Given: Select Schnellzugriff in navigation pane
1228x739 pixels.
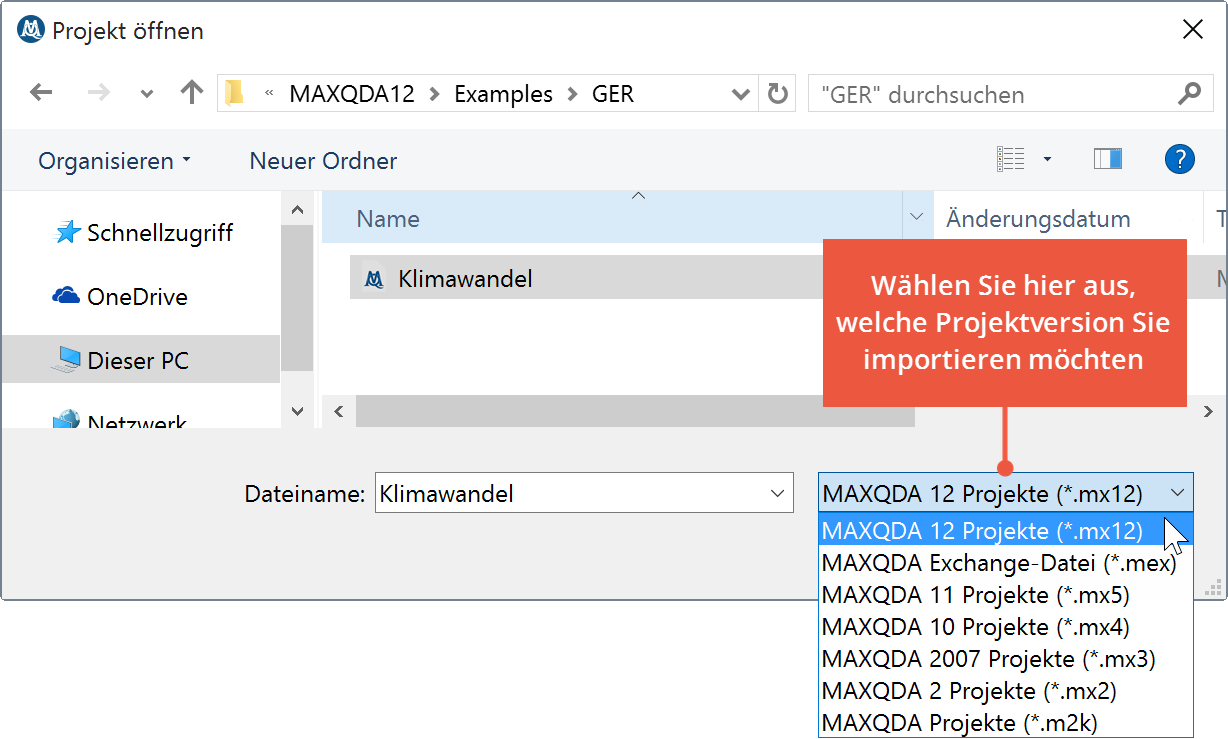Looking at the screenshot, I should 159,233.
